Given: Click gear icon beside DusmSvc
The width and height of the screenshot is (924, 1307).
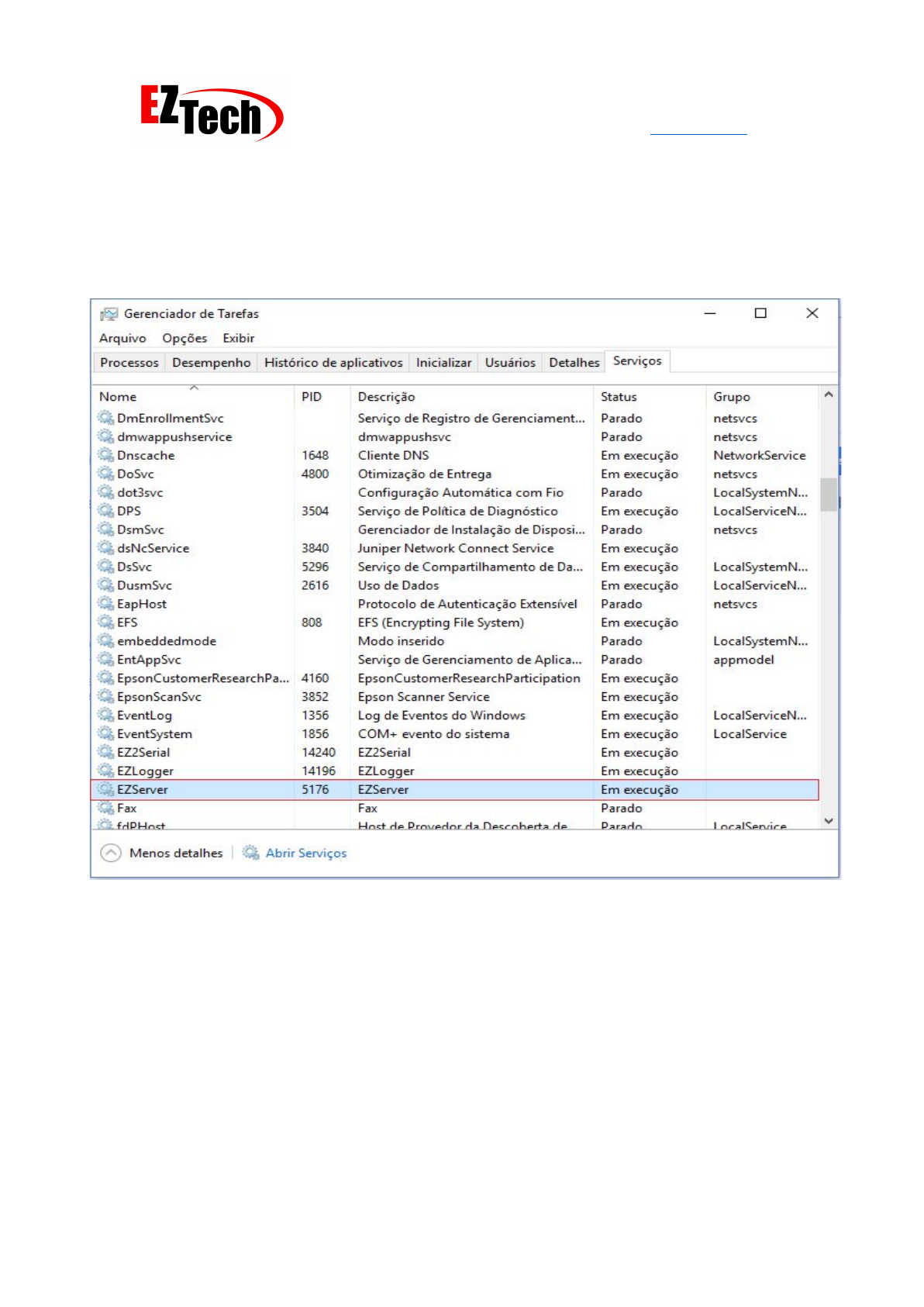Looking at the screenshot, I should pyautogui.click(x=105, y=585).
